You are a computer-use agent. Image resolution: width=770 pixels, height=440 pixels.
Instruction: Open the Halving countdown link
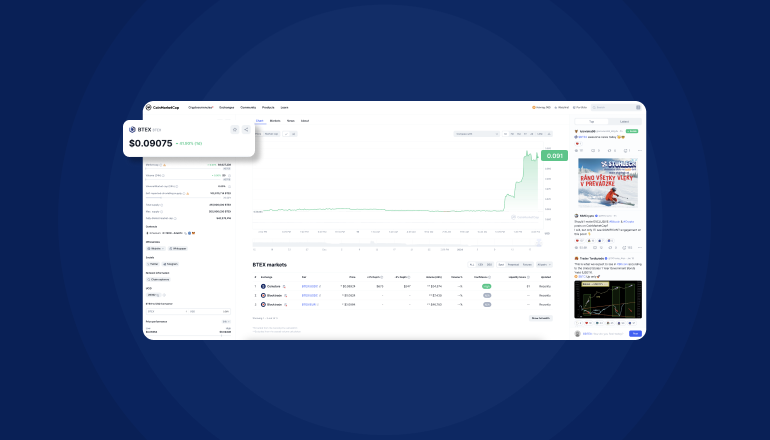541,108
